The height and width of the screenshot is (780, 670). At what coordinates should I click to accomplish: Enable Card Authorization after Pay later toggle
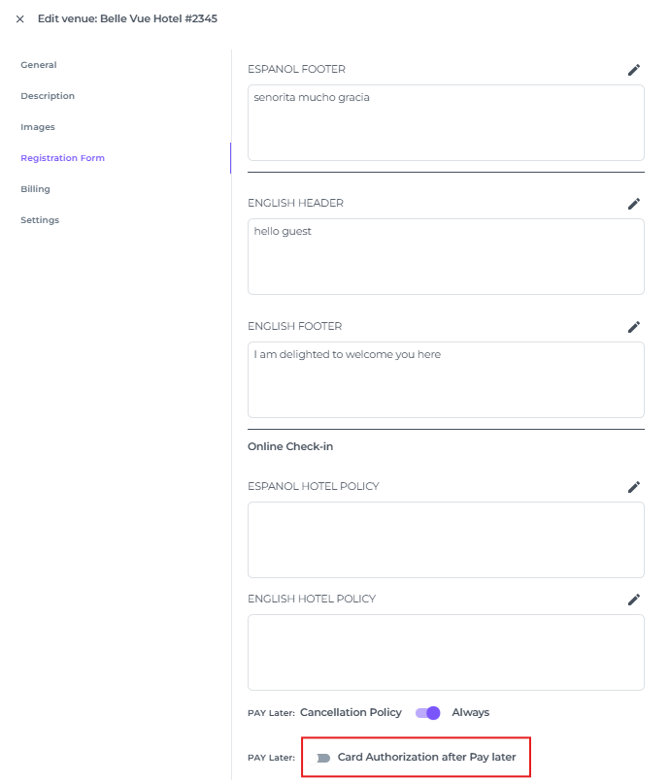pyautogui.click(x=323, y=758)
